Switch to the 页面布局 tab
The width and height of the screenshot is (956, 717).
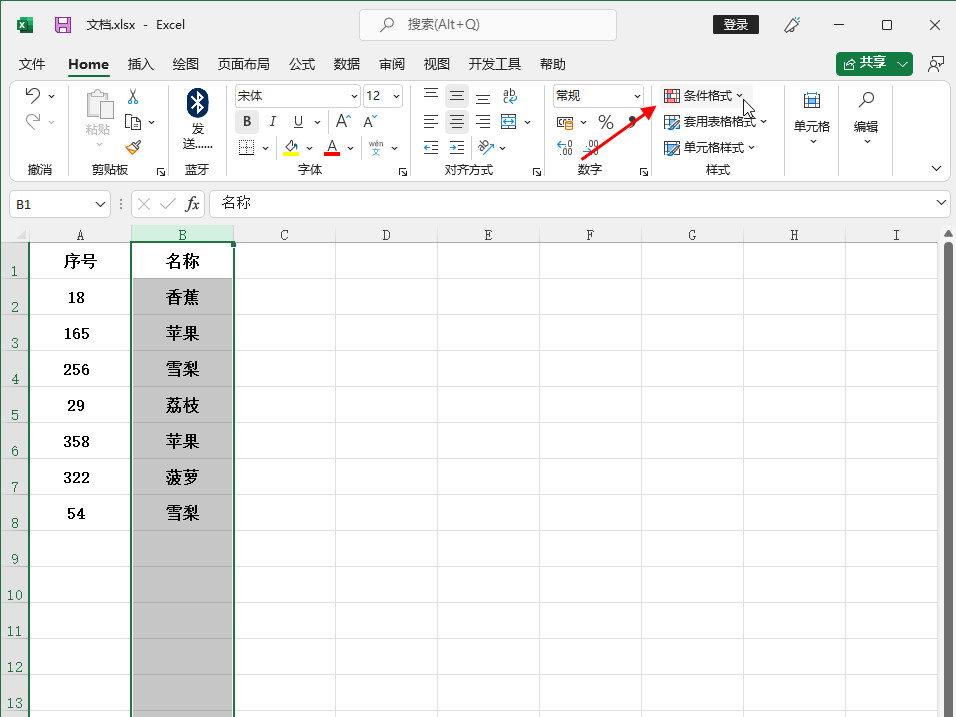pyautogui.click(x=243, y=64)
